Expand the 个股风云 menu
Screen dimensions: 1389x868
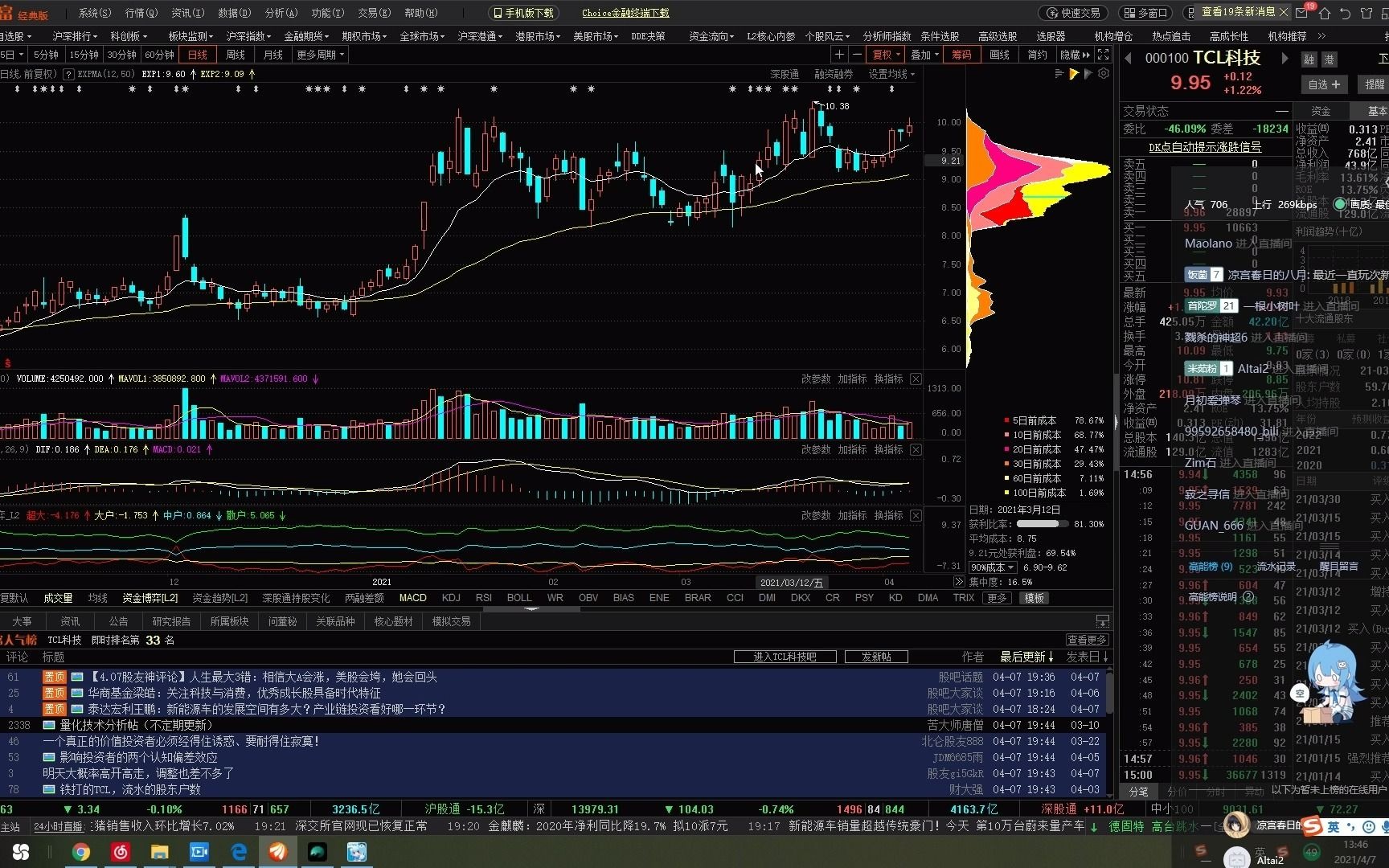[828, 36]
